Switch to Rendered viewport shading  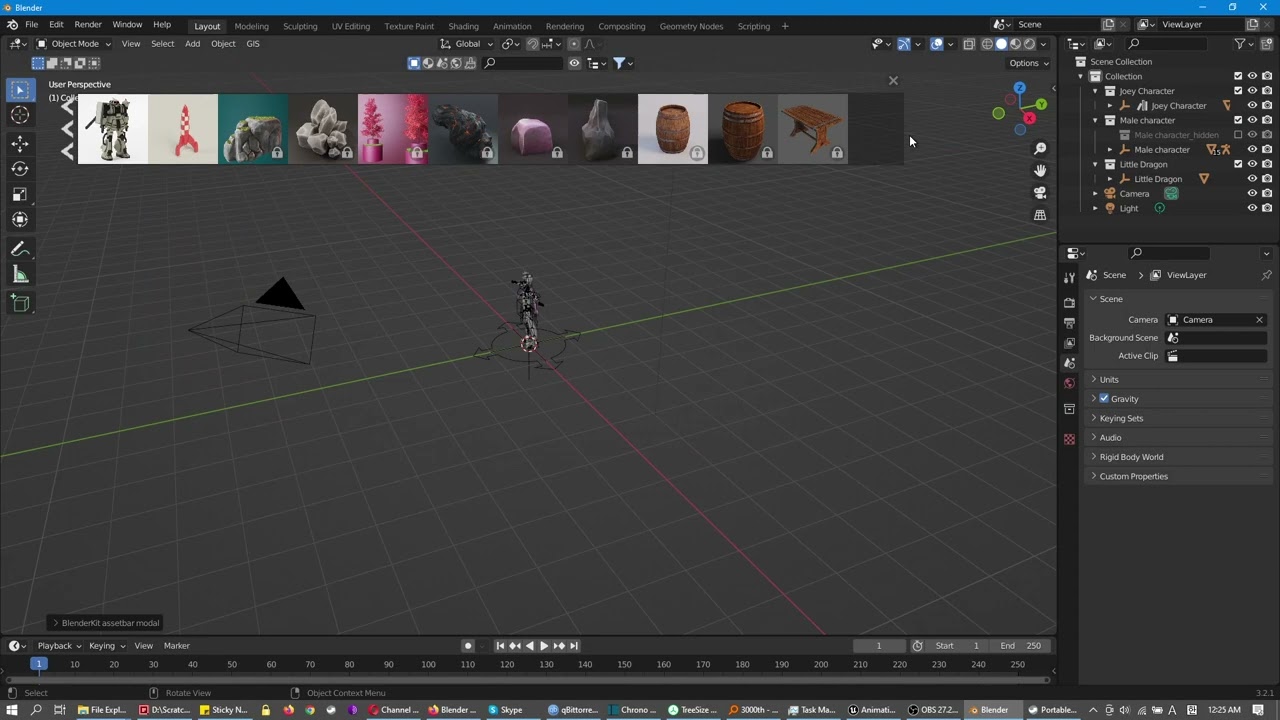coord(1029,44)
